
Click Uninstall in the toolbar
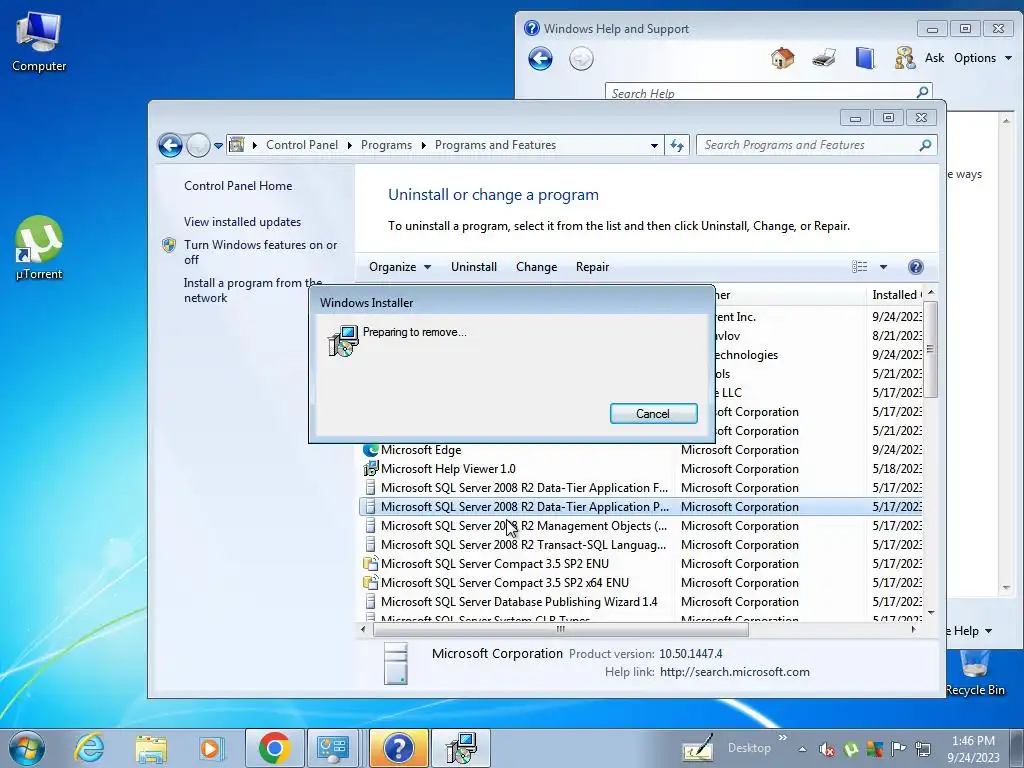(473, 266)
